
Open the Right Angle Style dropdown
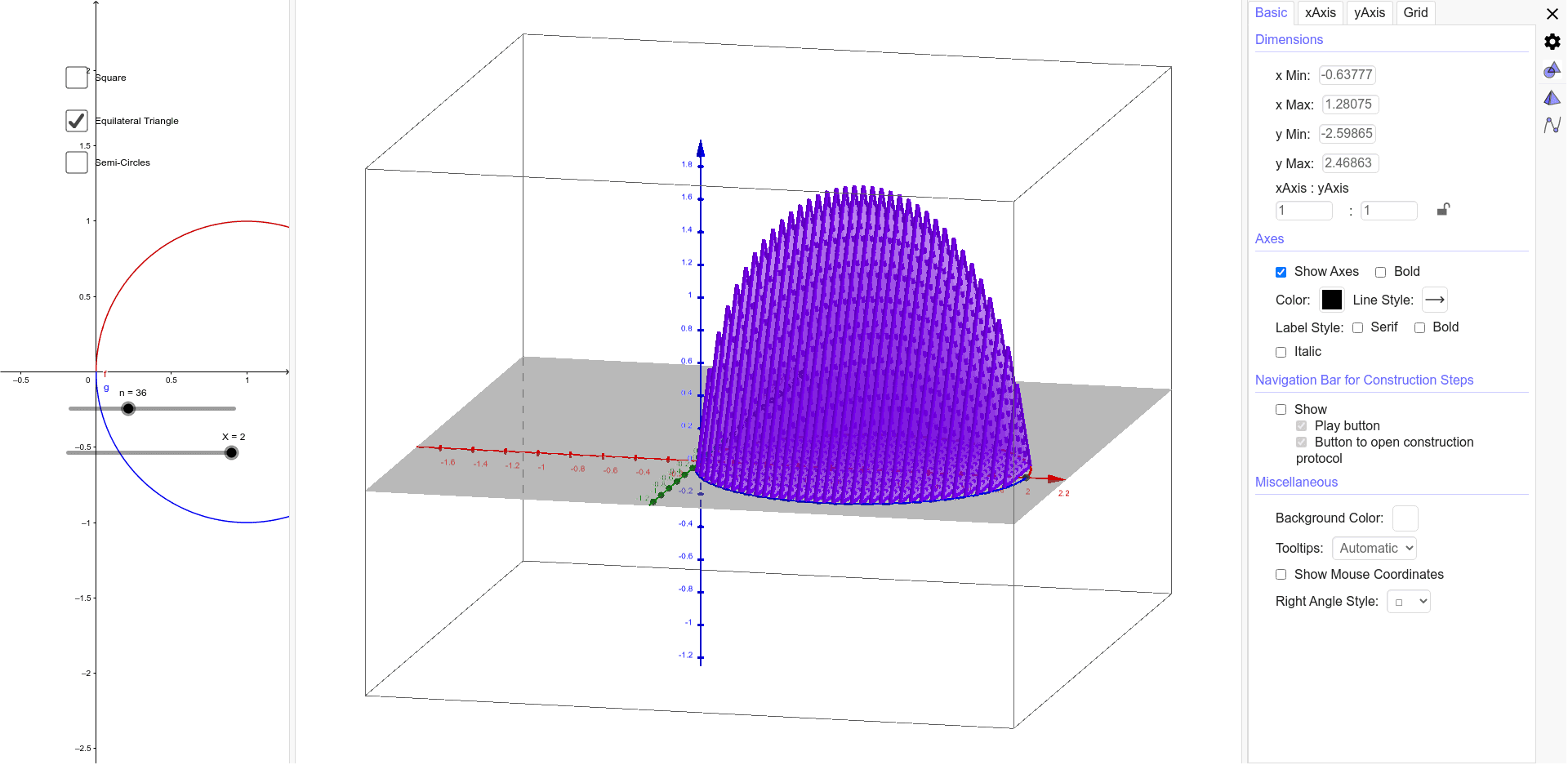1408,601
